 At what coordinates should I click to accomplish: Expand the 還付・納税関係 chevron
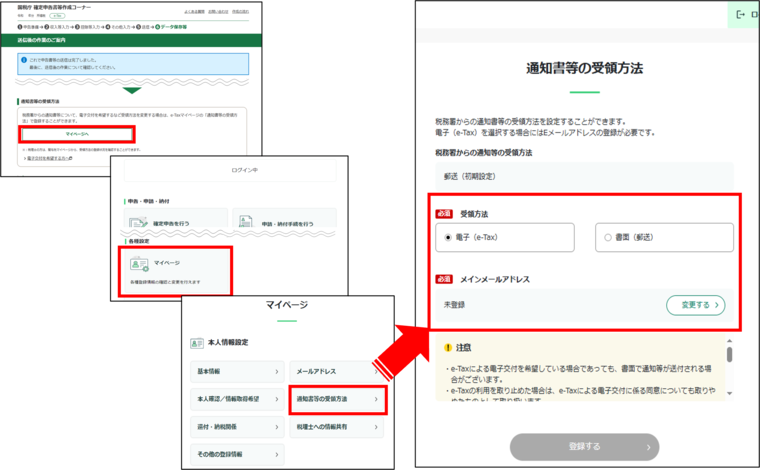point(277,427)
